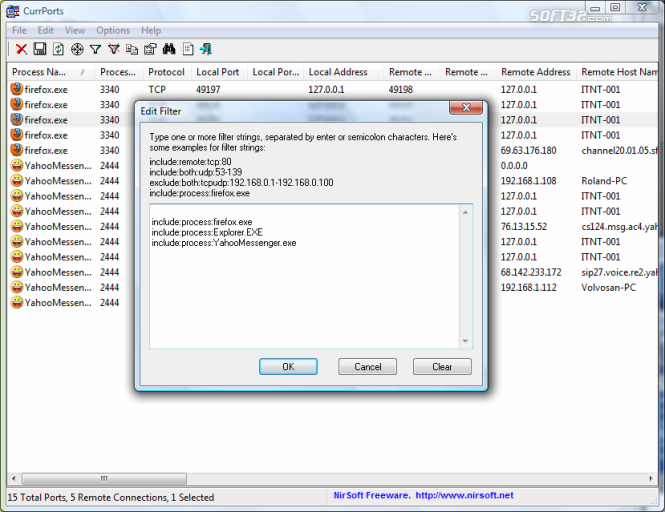
Task: Click Yahoo Messenger icon in the Roland-PC row
Action: coord(17,180)
